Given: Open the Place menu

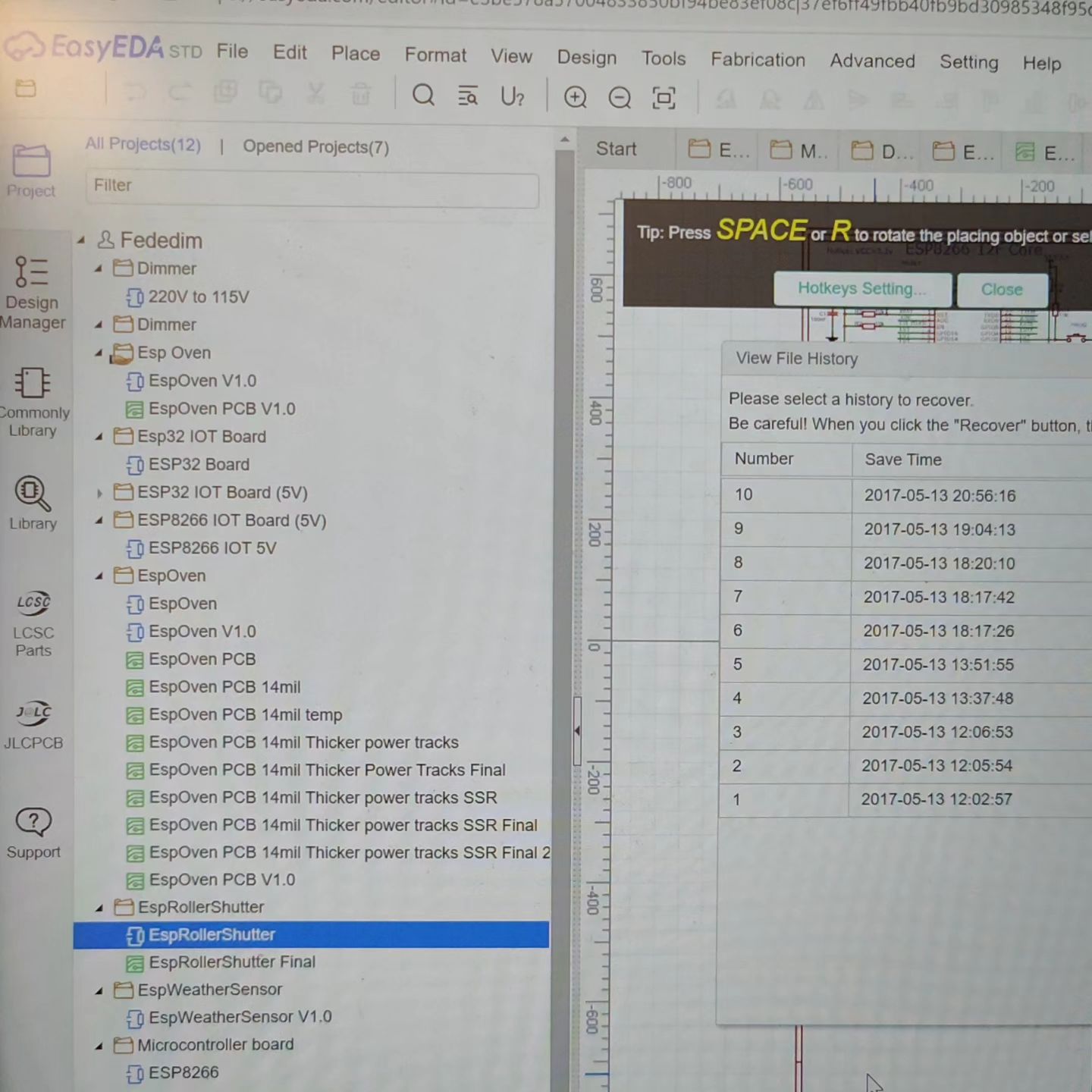Looking at the screenshot, I should 355,54.
